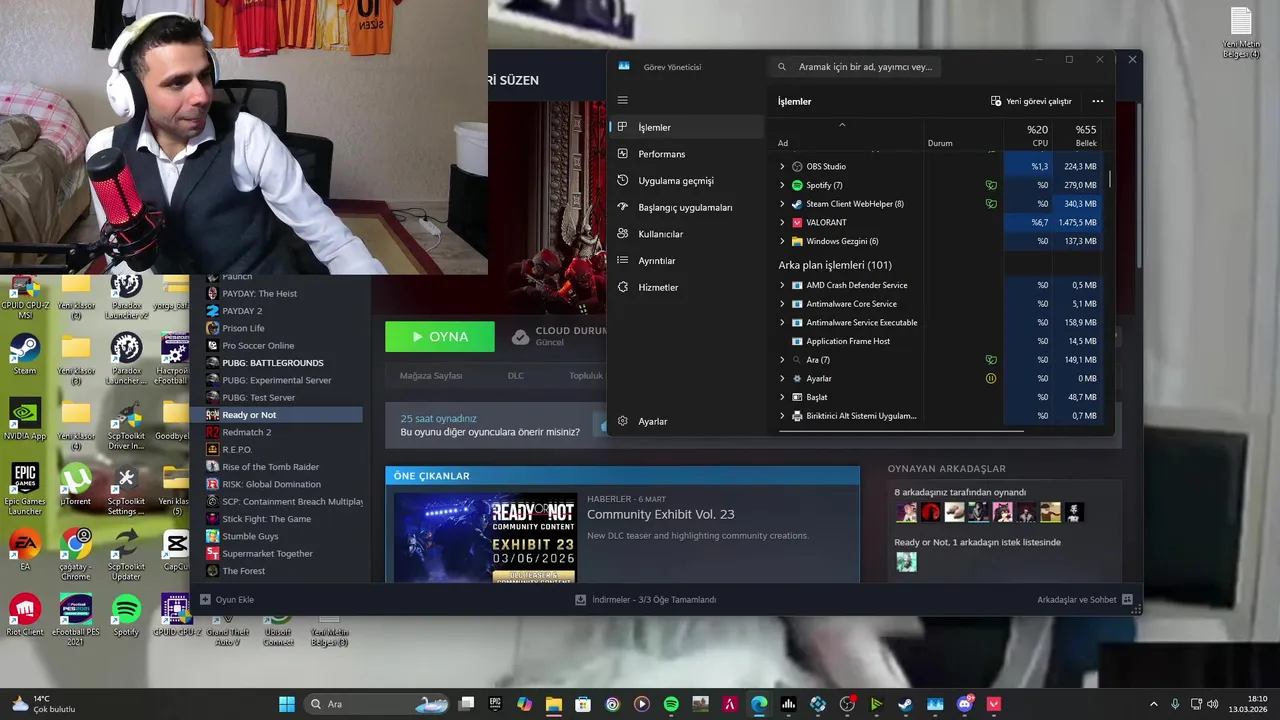Viewport: 1280px width, 720px height.
Task: Expand the VALORANT process row
Action: (782, 222)
